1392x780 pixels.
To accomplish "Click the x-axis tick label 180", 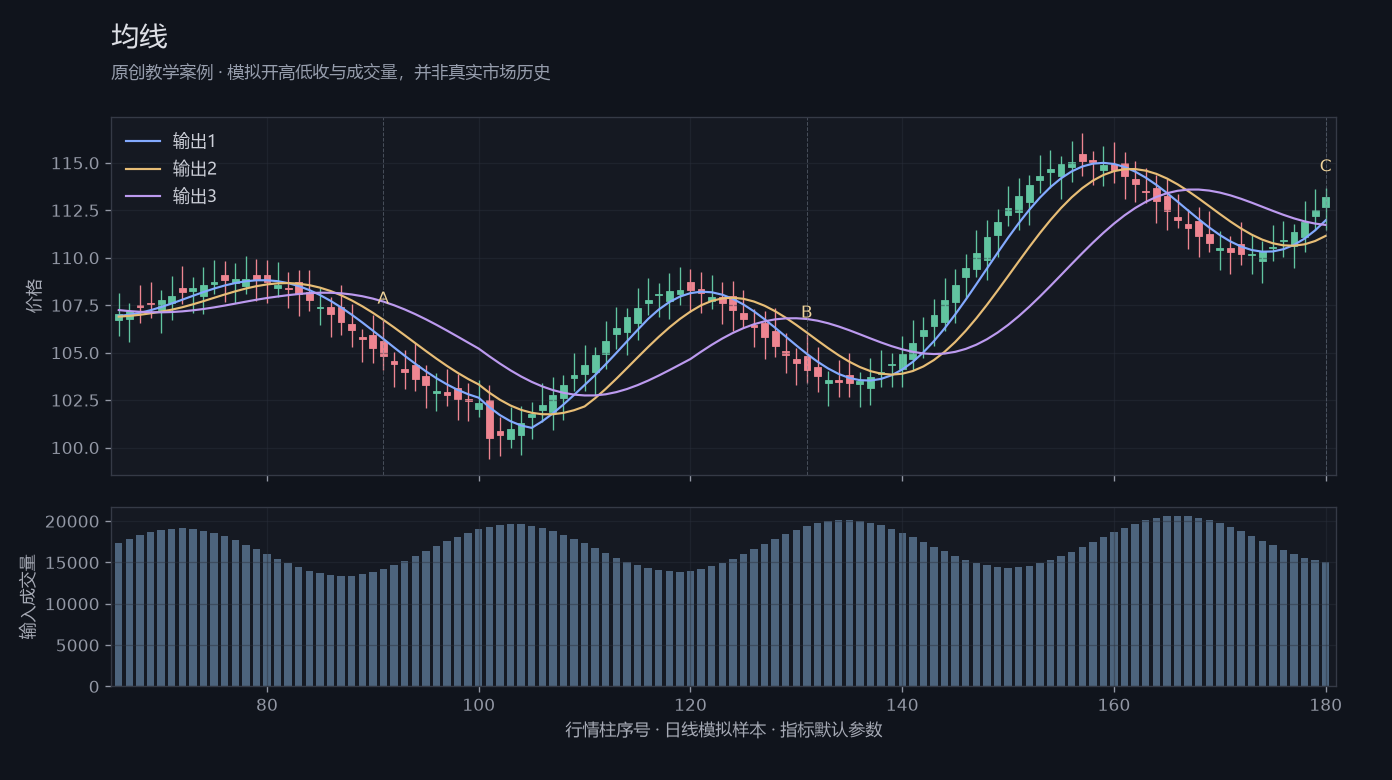I will click(x=1326, y=703).
